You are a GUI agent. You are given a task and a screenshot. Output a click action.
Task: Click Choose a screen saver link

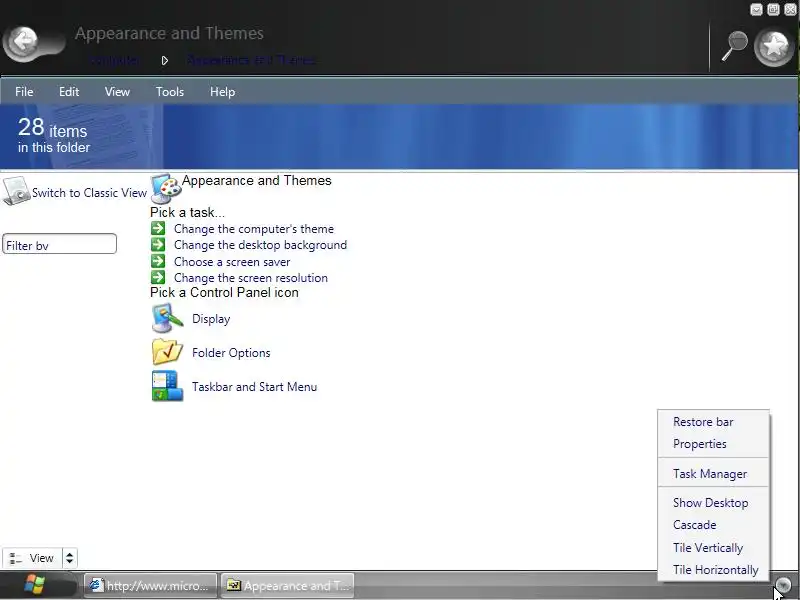(x=232, y=262)
